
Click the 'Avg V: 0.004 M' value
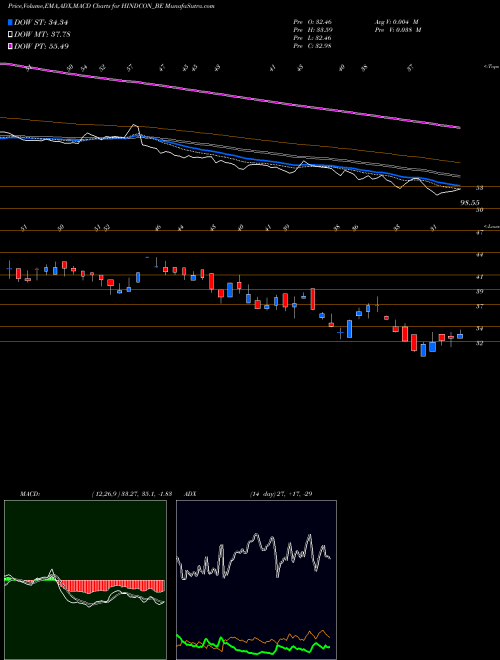coord(397,22)
